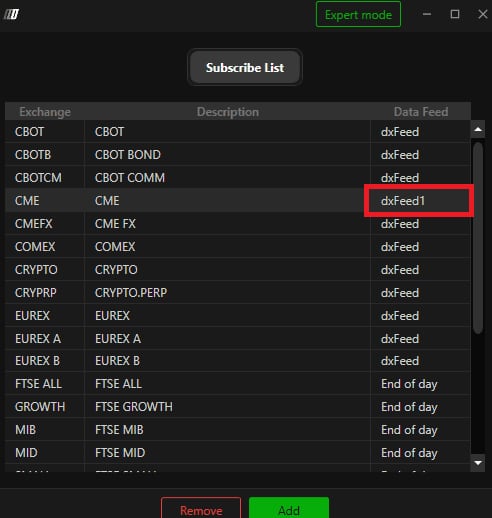This screenshot has height=518, width=492.
Task: Select the CBOTB exchange cell
Action: 45,155
